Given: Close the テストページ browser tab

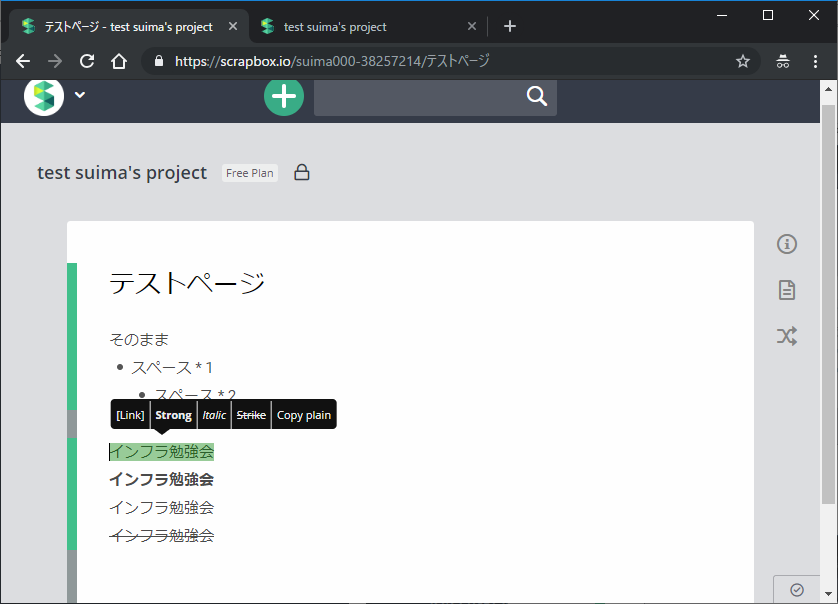Looking at the screenshot, I should 233,26.
